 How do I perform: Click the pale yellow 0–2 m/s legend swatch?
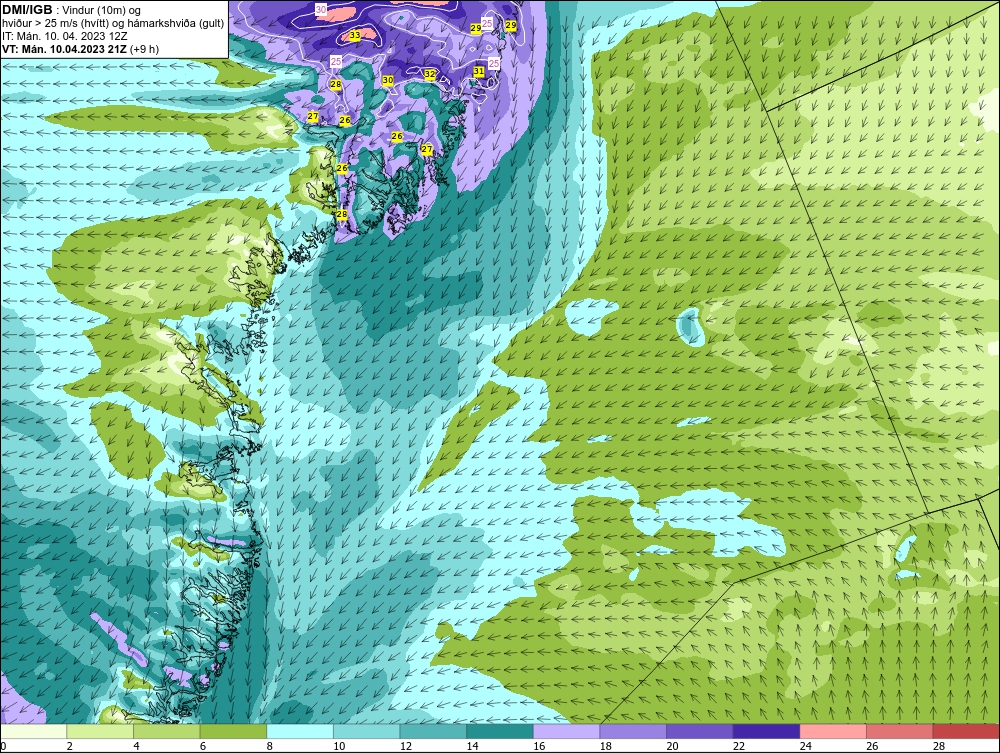click(34, 732)
